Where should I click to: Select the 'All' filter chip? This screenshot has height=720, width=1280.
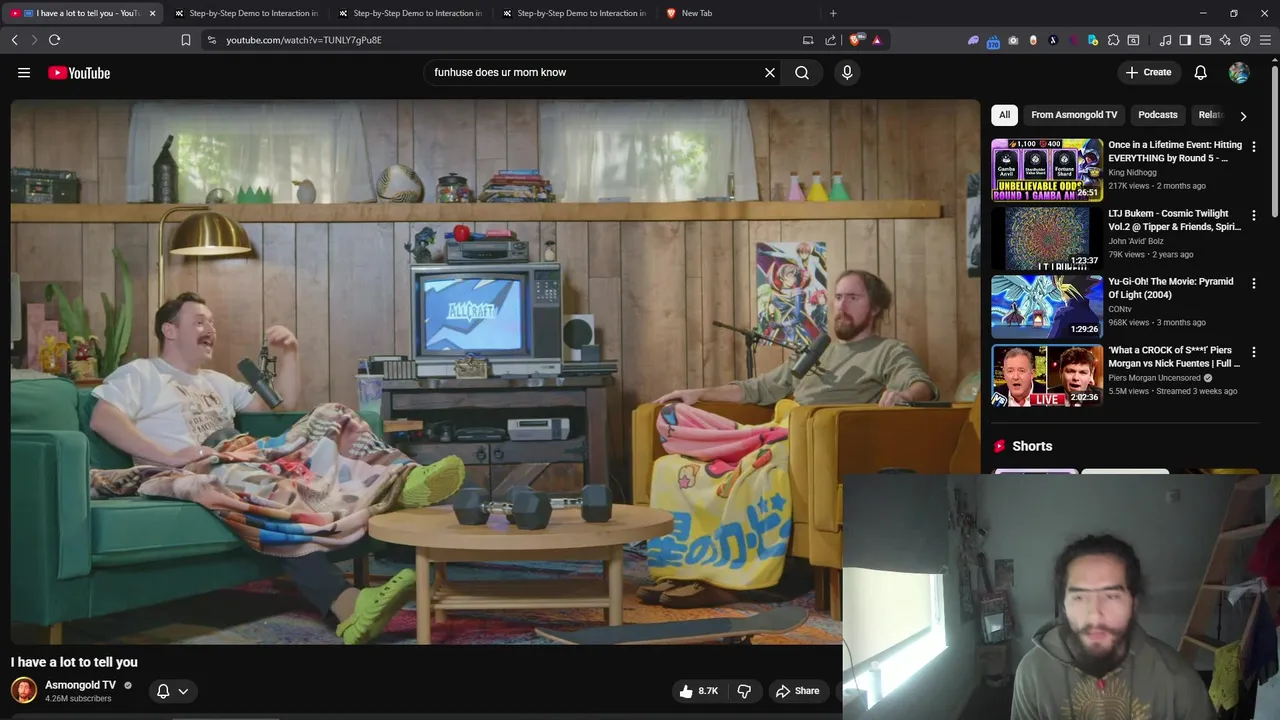(x=1004, y=115)
